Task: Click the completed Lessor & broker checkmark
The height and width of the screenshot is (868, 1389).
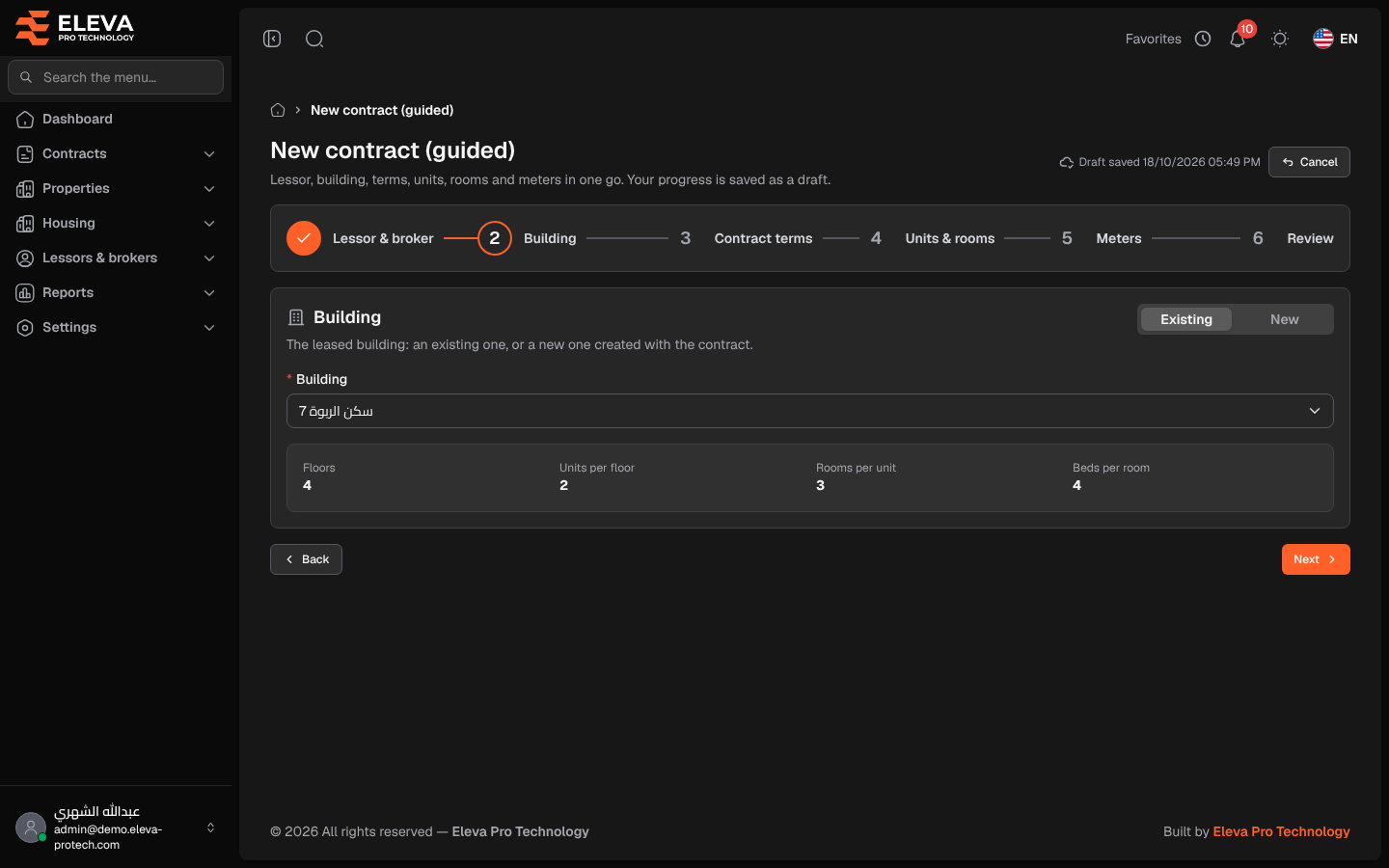Action: pyautogui.click(x=304, y=238)
